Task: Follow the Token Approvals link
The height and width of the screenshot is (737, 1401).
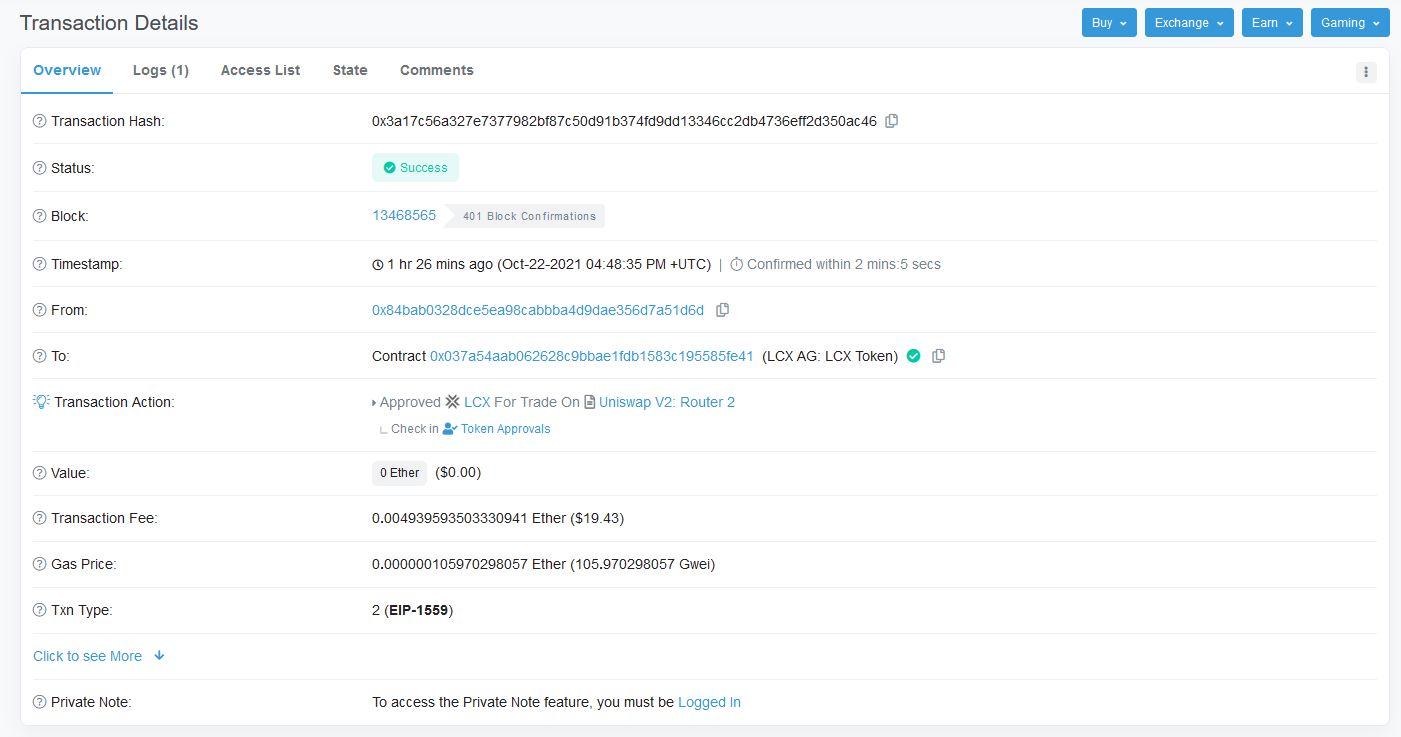Action: 505,429
